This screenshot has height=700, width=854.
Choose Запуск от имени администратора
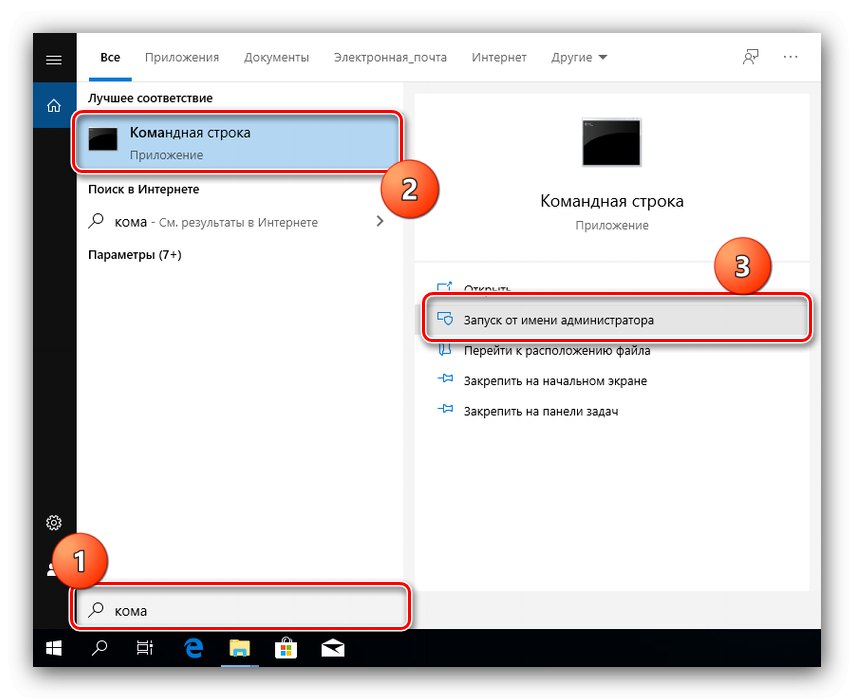(616, 320)
